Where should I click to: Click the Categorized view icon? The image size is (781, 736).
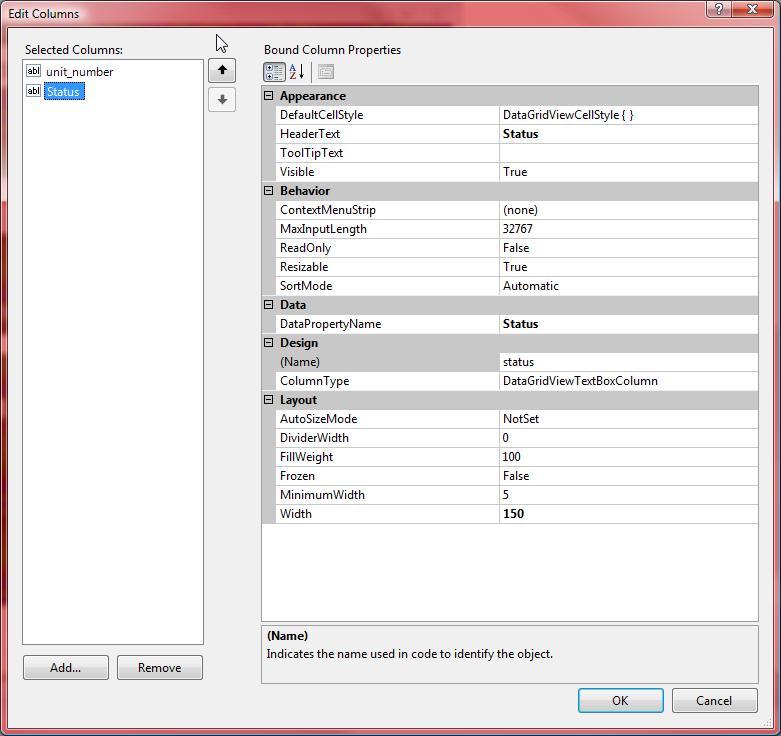coord(274,72)
